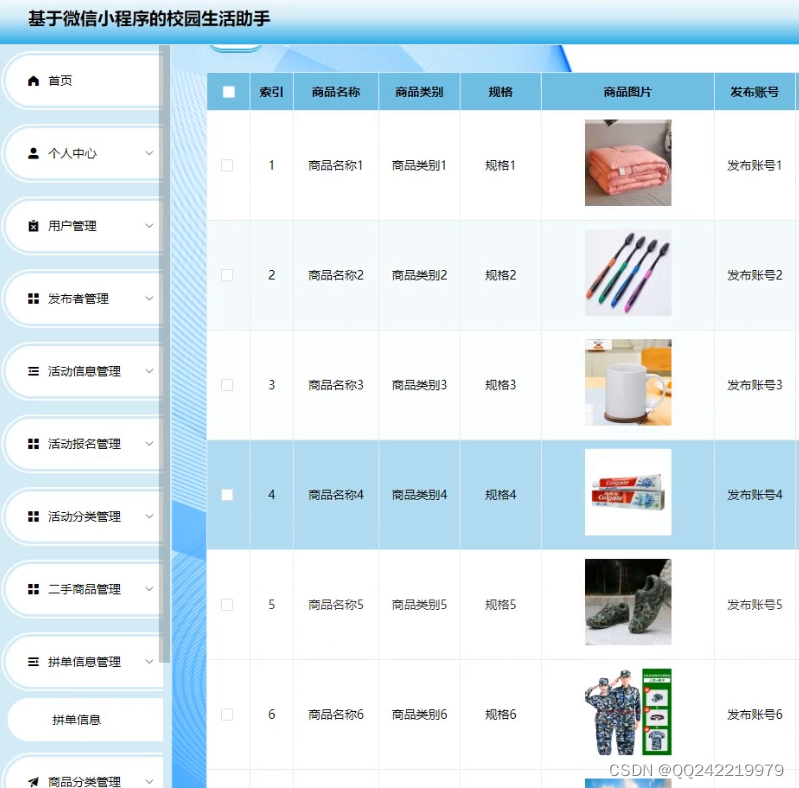The width and height of the screenshot is (799, 788).
Task: Click the 发布账号 column header
Action: [x=755, y=92]
